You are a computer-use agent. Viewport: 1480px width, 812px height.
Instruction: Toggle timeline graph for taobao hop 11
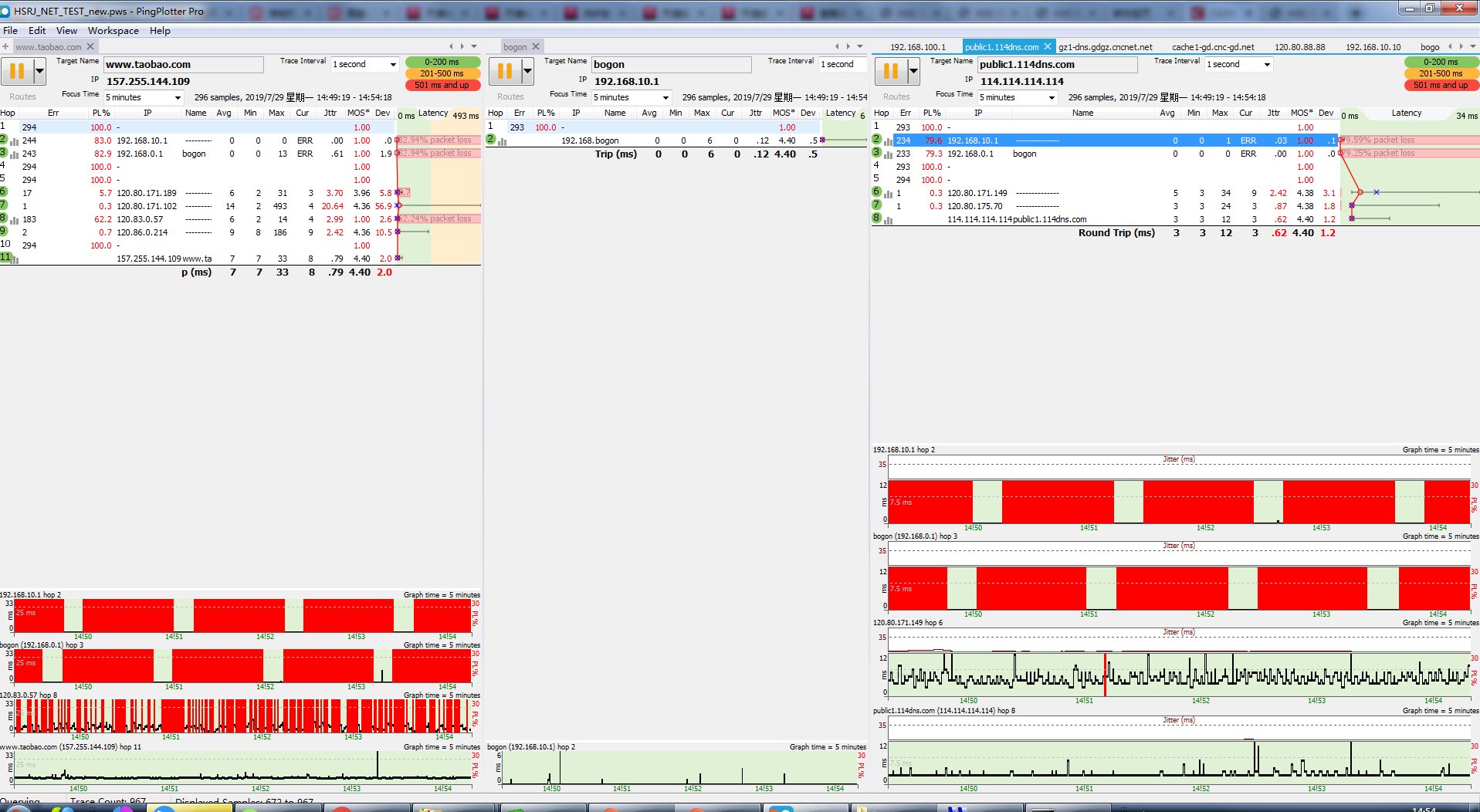coord(15,260)
